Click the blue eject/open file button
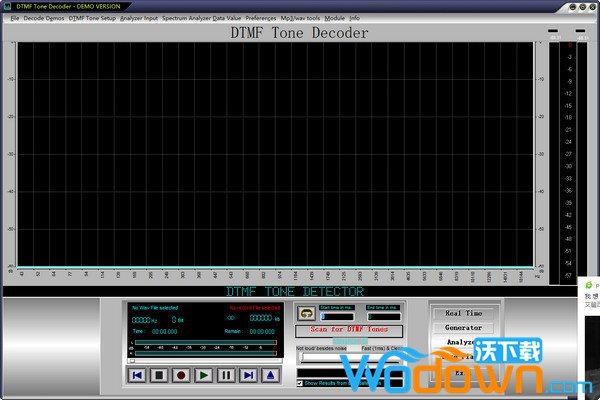Image resolution: width=600 pixels, height=400 pixels. coord(270,375)
